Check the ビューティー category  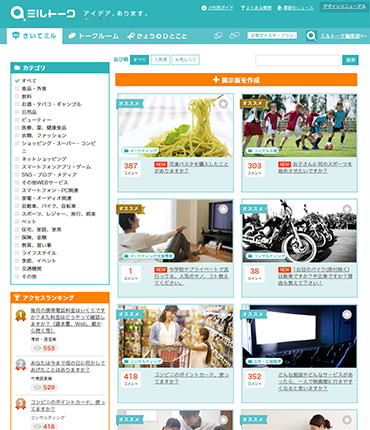[17, 120]
